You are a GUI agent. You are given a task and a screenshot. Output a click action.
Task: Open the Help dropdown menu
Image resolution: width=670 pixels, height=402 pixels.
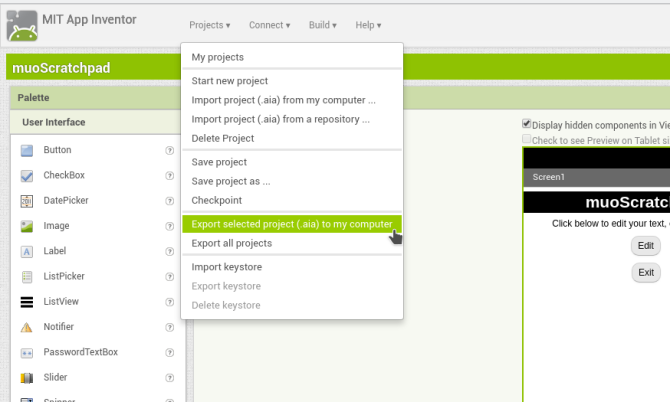tap(368, 25)
